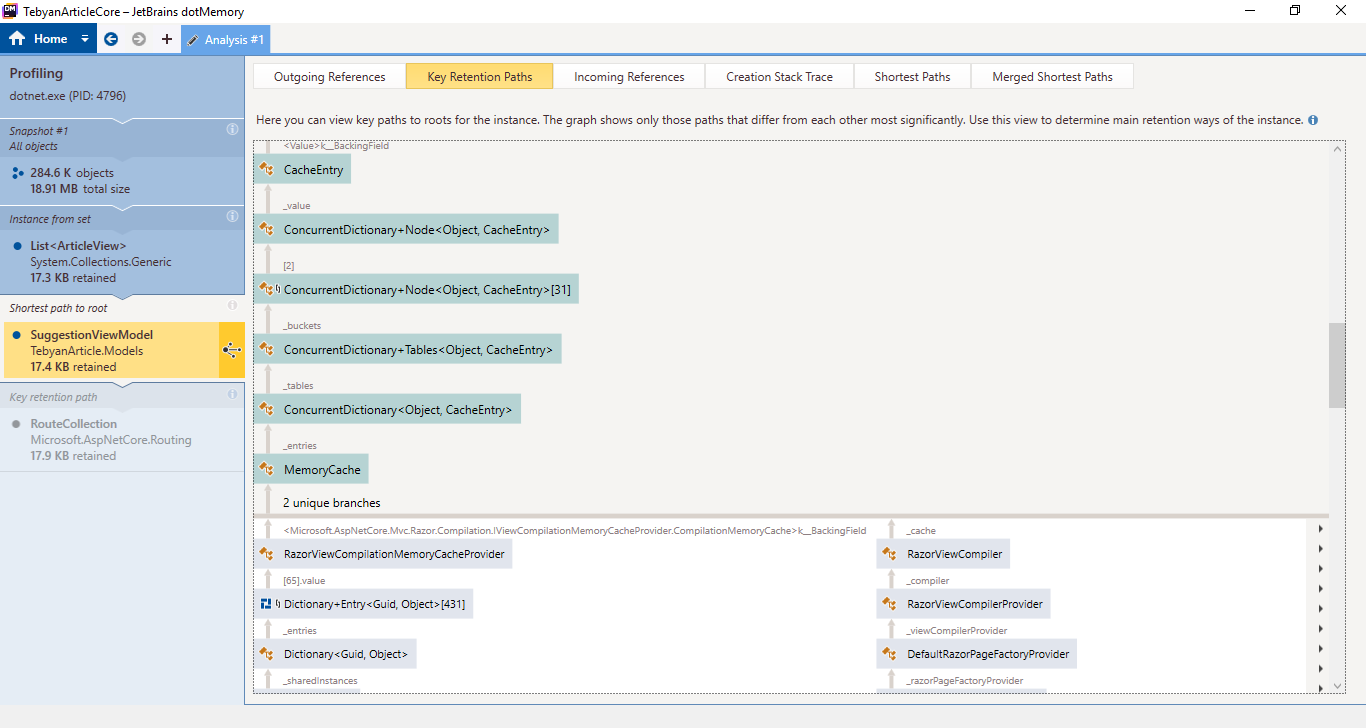The height and width of the screenshot is (728, 1366).
Task: Expand arrow beside RazorViewCompilerProvider row
Action: (1321, 609)
